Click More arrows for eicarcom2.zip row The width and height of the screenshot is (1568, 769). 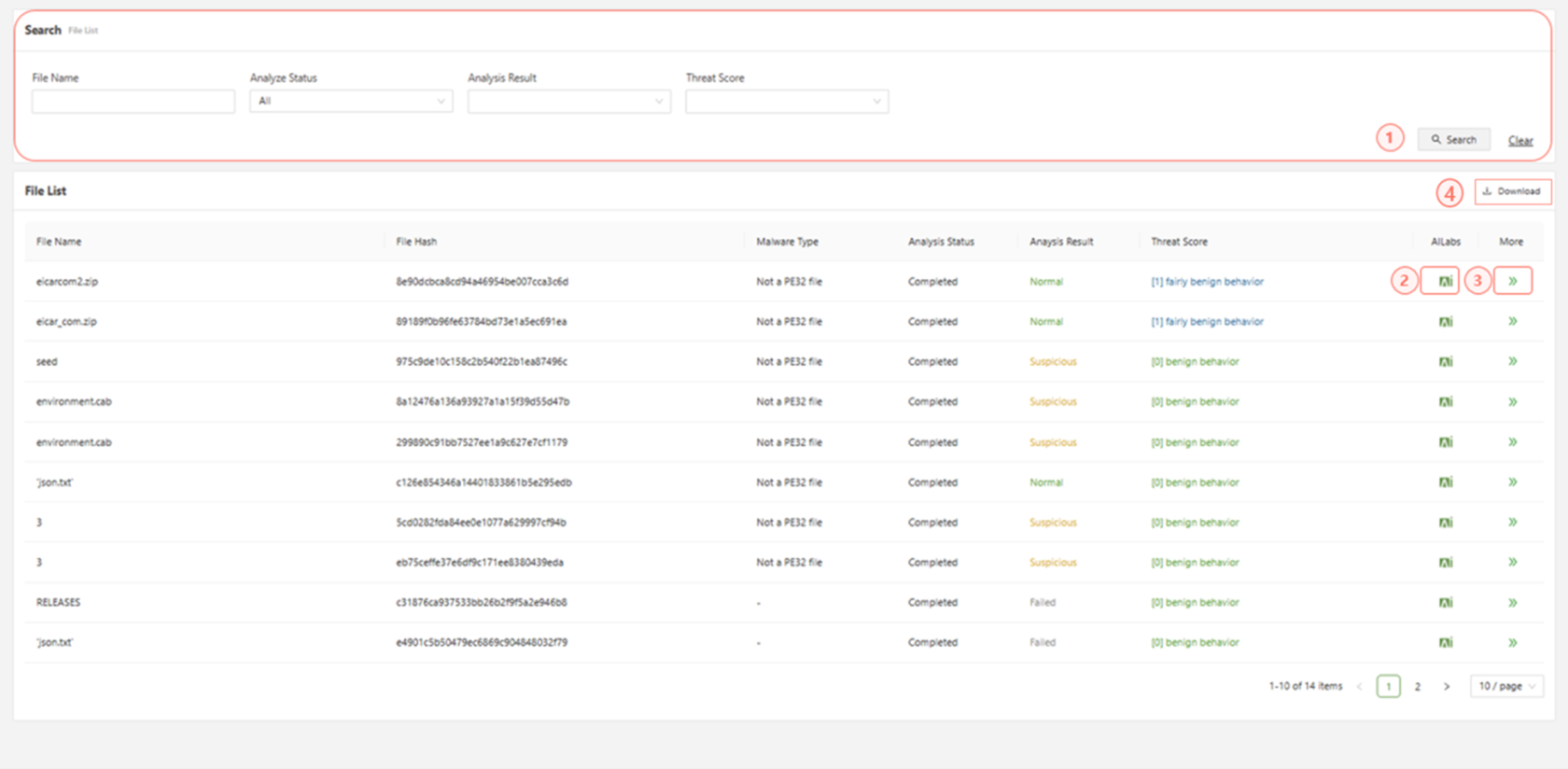pyautogui.click(x=1512, y=281)
